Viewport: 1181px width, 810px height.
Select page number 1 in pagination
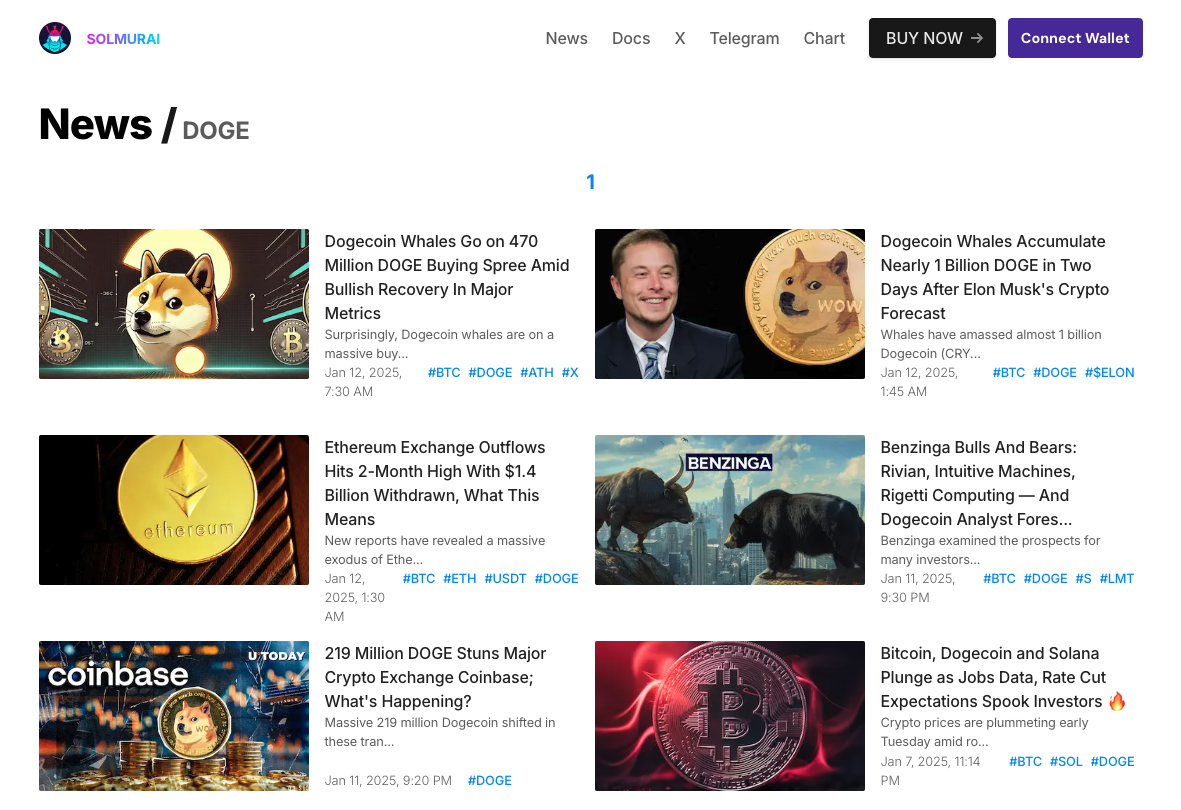point(591,182)
